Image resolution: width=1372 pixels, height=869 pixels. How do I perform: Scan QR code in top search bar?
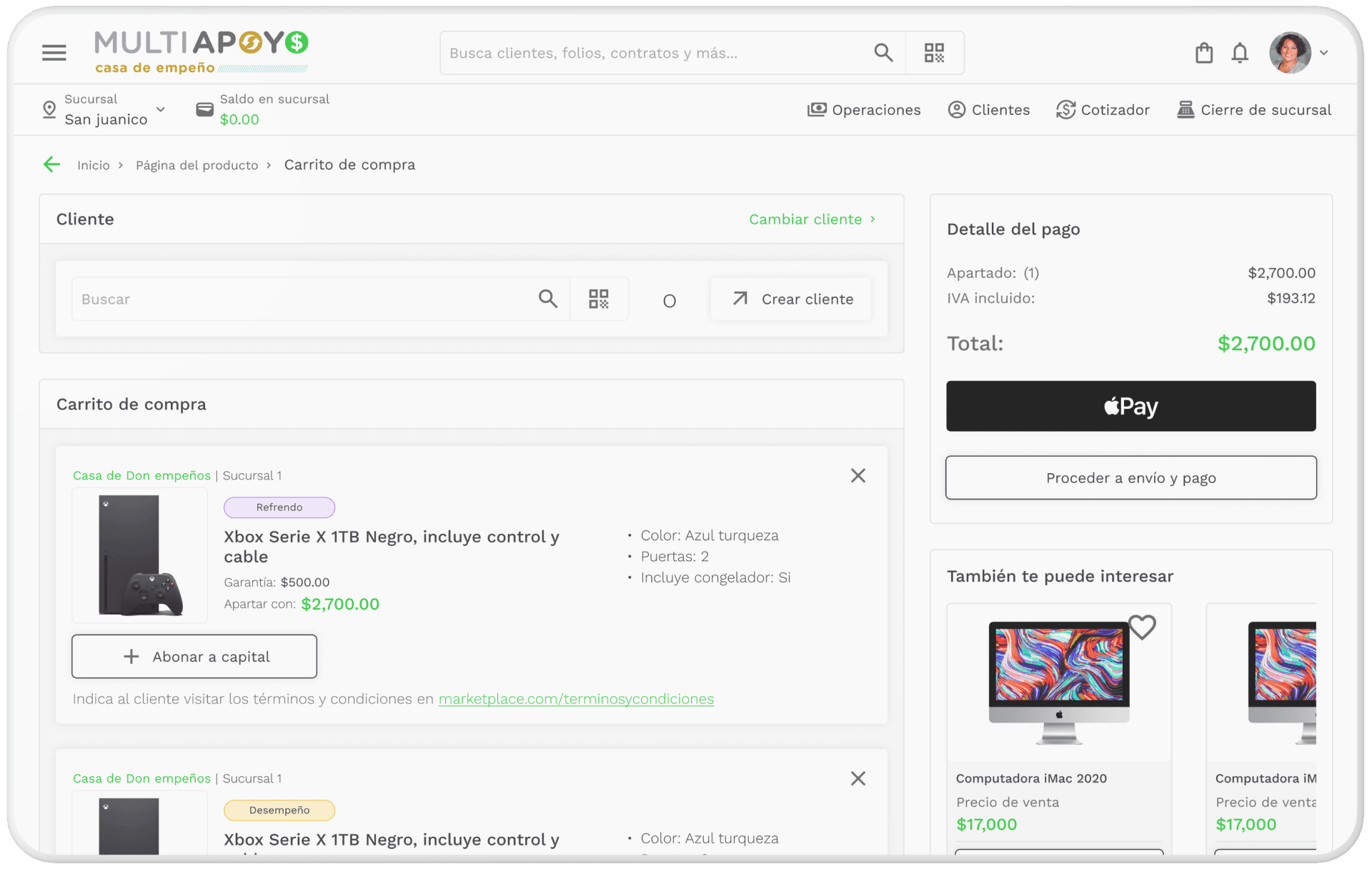click(x=934, y=53)
